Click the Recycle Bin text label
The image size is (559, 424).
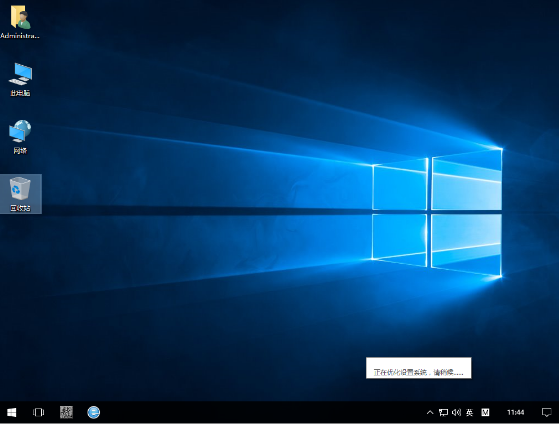tap(20, 208)
